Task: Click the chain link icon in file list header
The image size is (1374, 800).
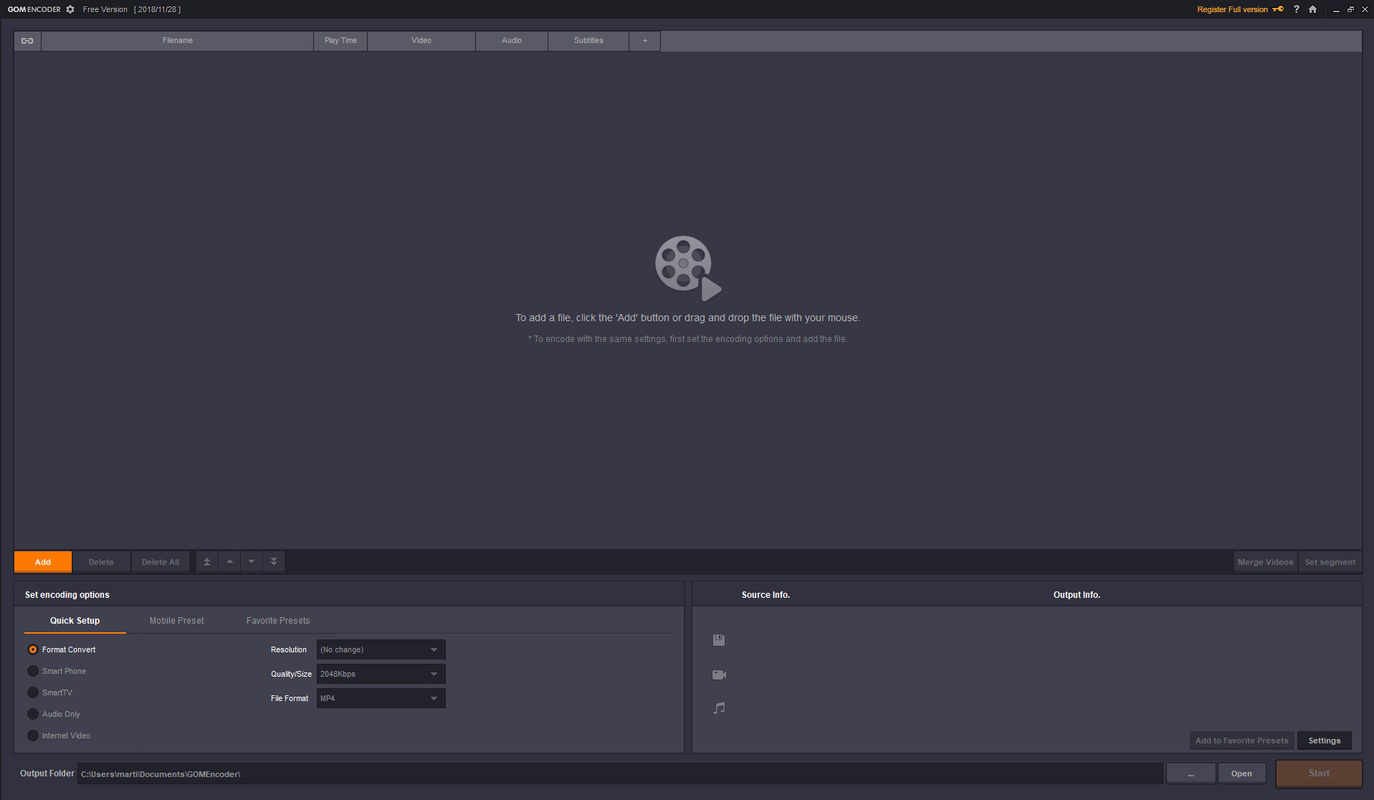Action: pyautogui.click(x=27, y=40)
